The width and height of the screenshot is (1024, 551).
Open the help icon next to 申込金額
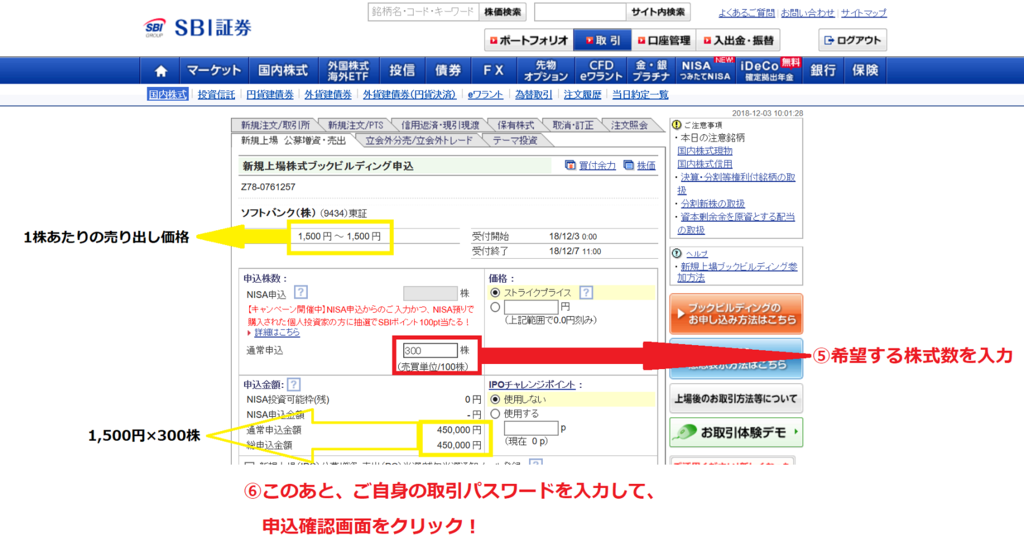[294, 385]
